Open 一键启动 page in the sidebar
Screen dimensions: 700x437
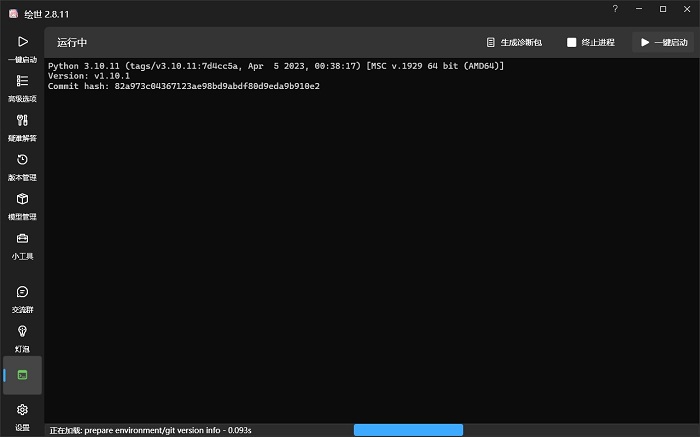click(x=22, y=48)
